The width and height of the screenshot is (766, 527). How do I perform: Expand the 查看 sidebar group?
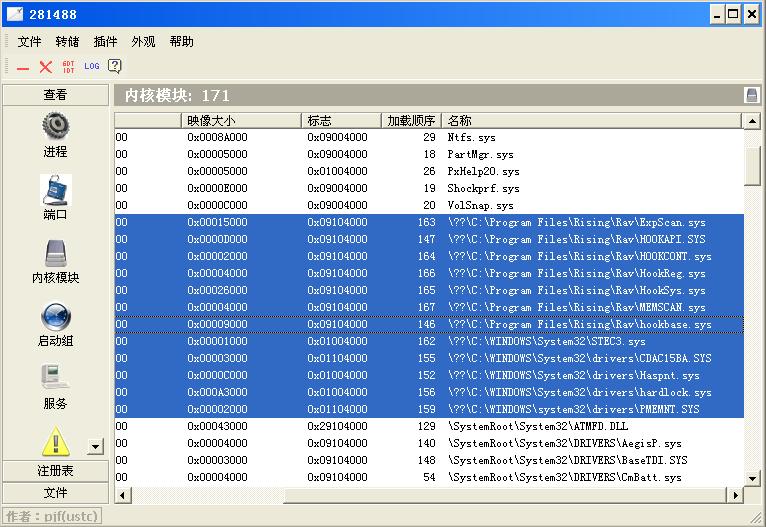(x=55, y=95)
